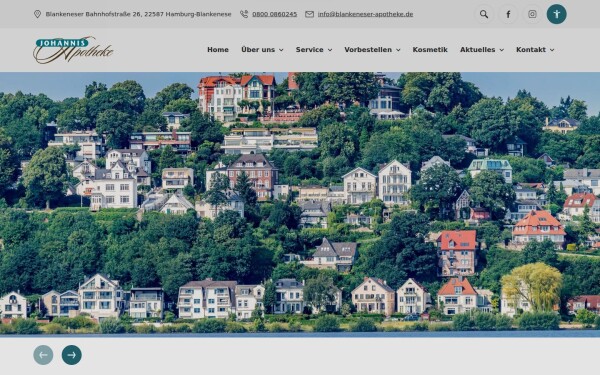Call the phone number 0800 0860245
The image size is (600, 375).
[274, 14]
